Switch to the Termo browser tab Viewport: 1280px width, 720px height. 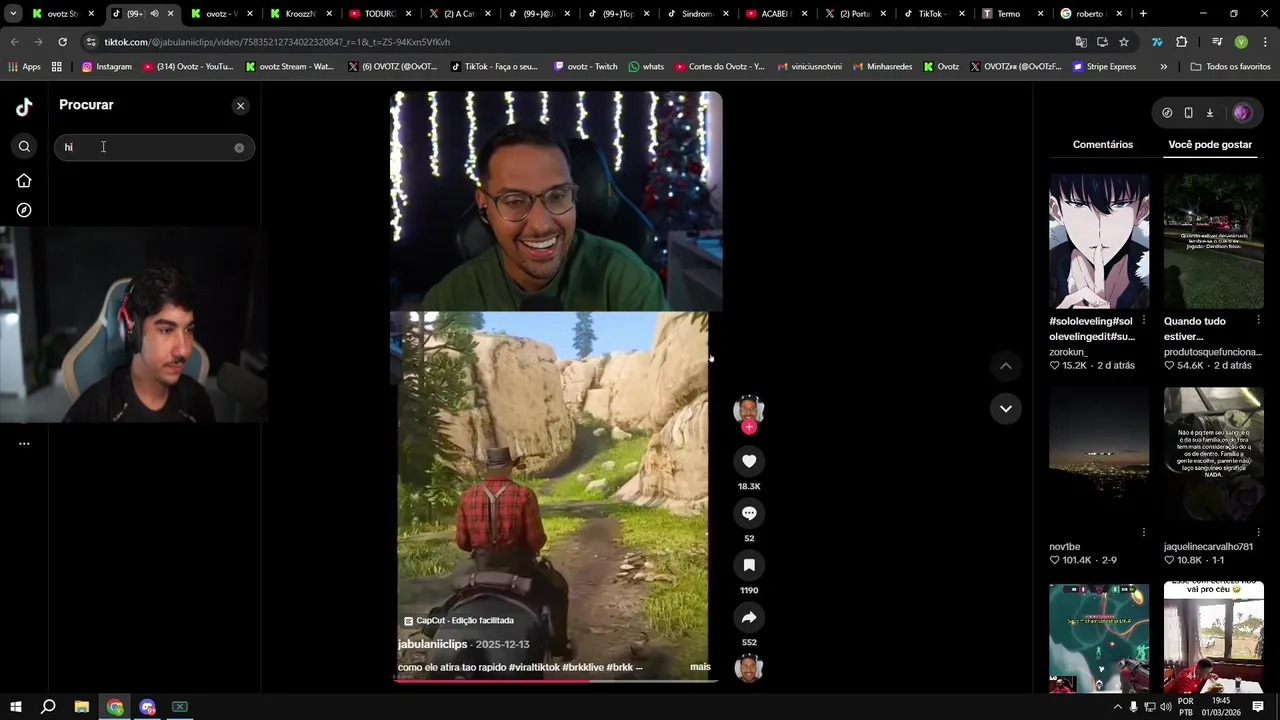click(1012, 14)
